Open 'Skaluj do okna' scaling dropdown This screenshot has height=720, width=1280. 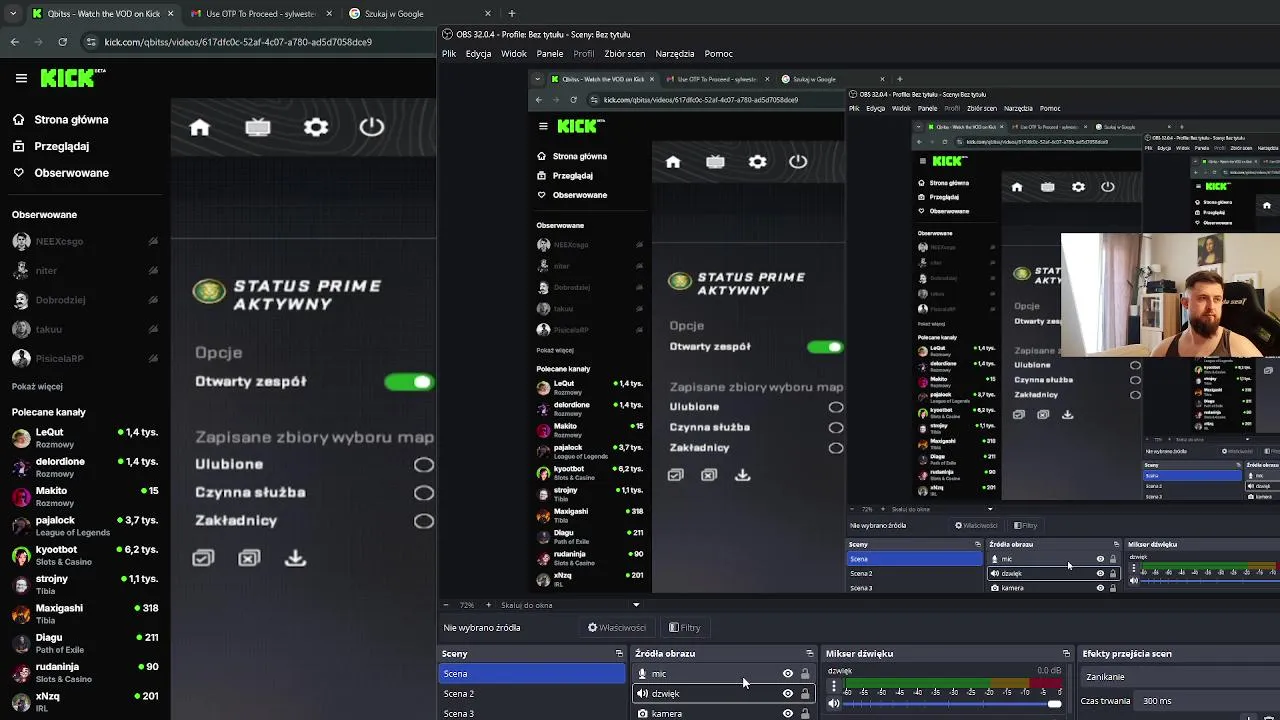571,605
